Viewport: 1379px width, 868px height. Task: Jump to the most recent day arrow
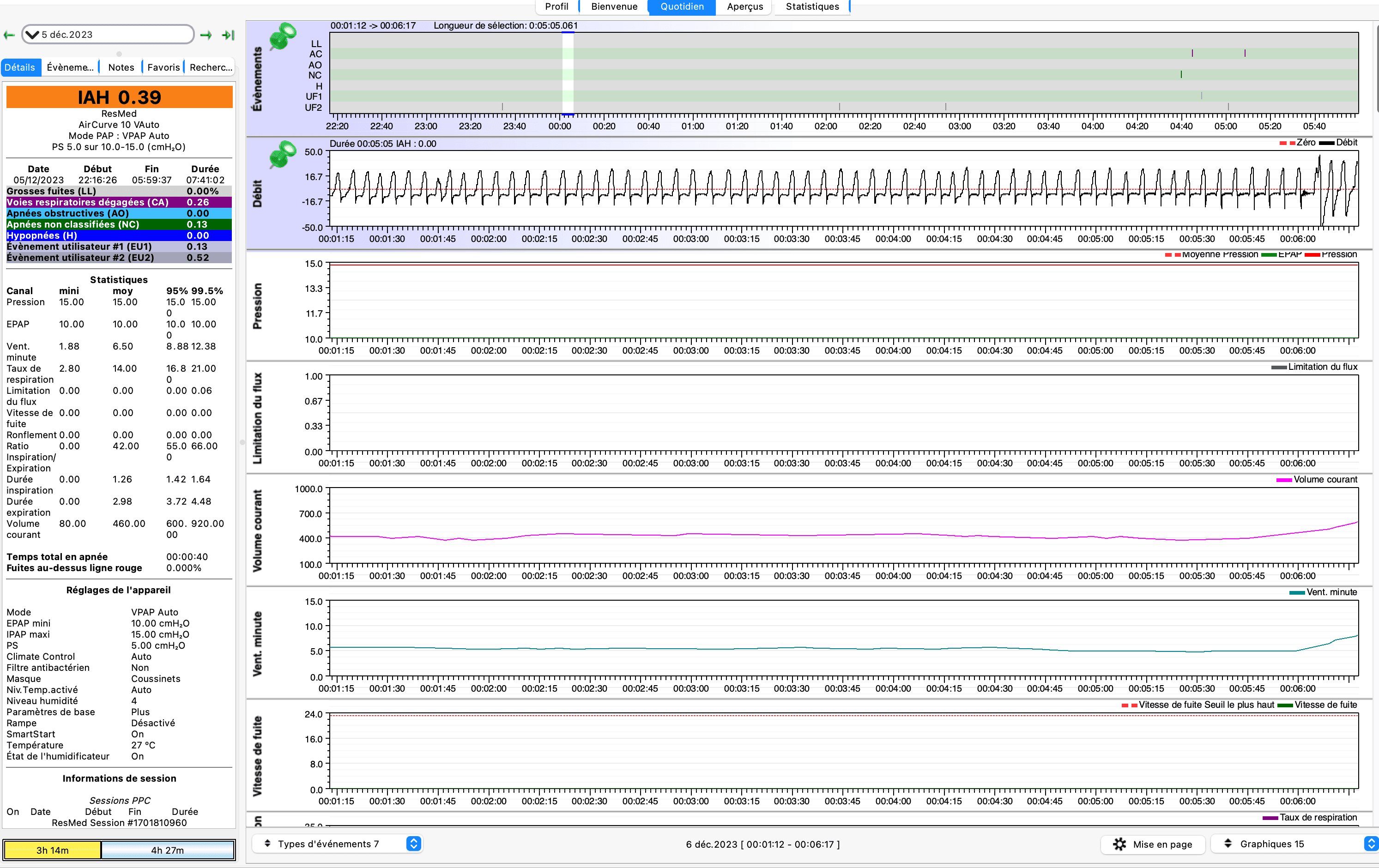(x=228, y=35)
